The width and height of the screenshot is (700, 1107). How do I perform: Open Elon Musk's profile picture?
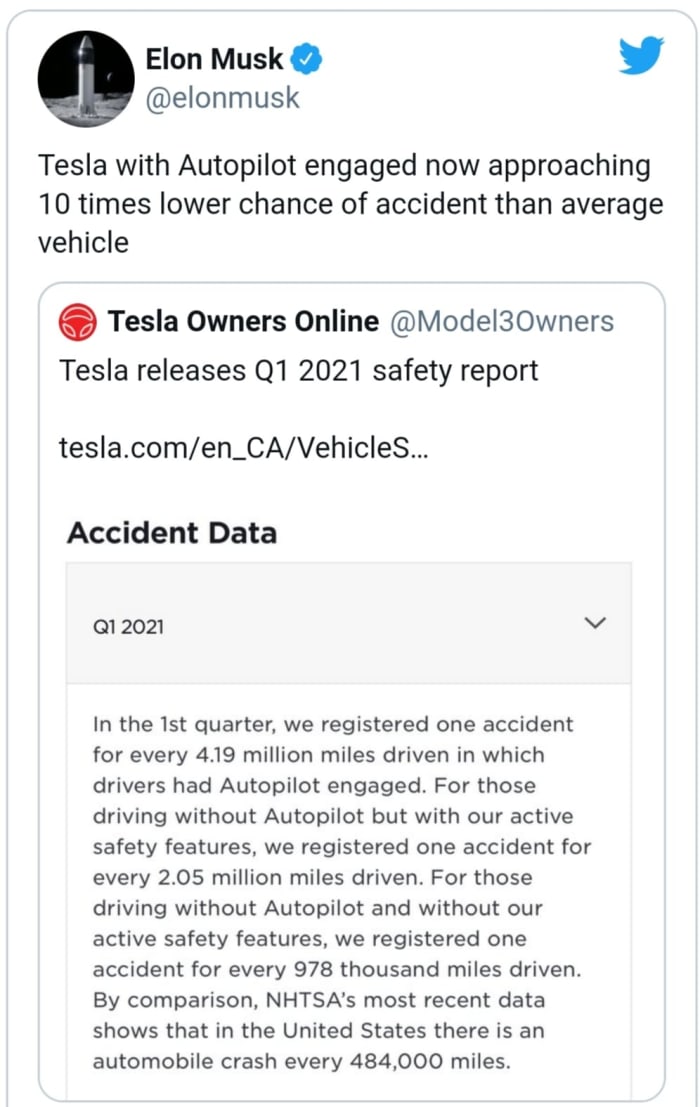click(x=86, y=79)
